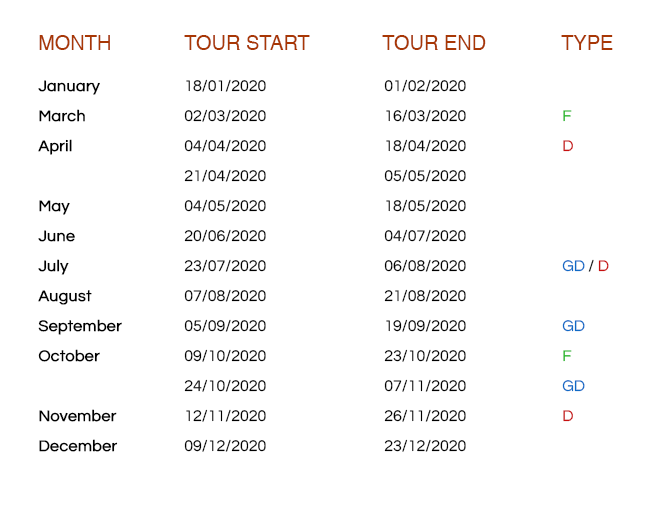This screenshot has width=652, height=511.
Task: Click the red D type in November row
Action: pos(568,416)
